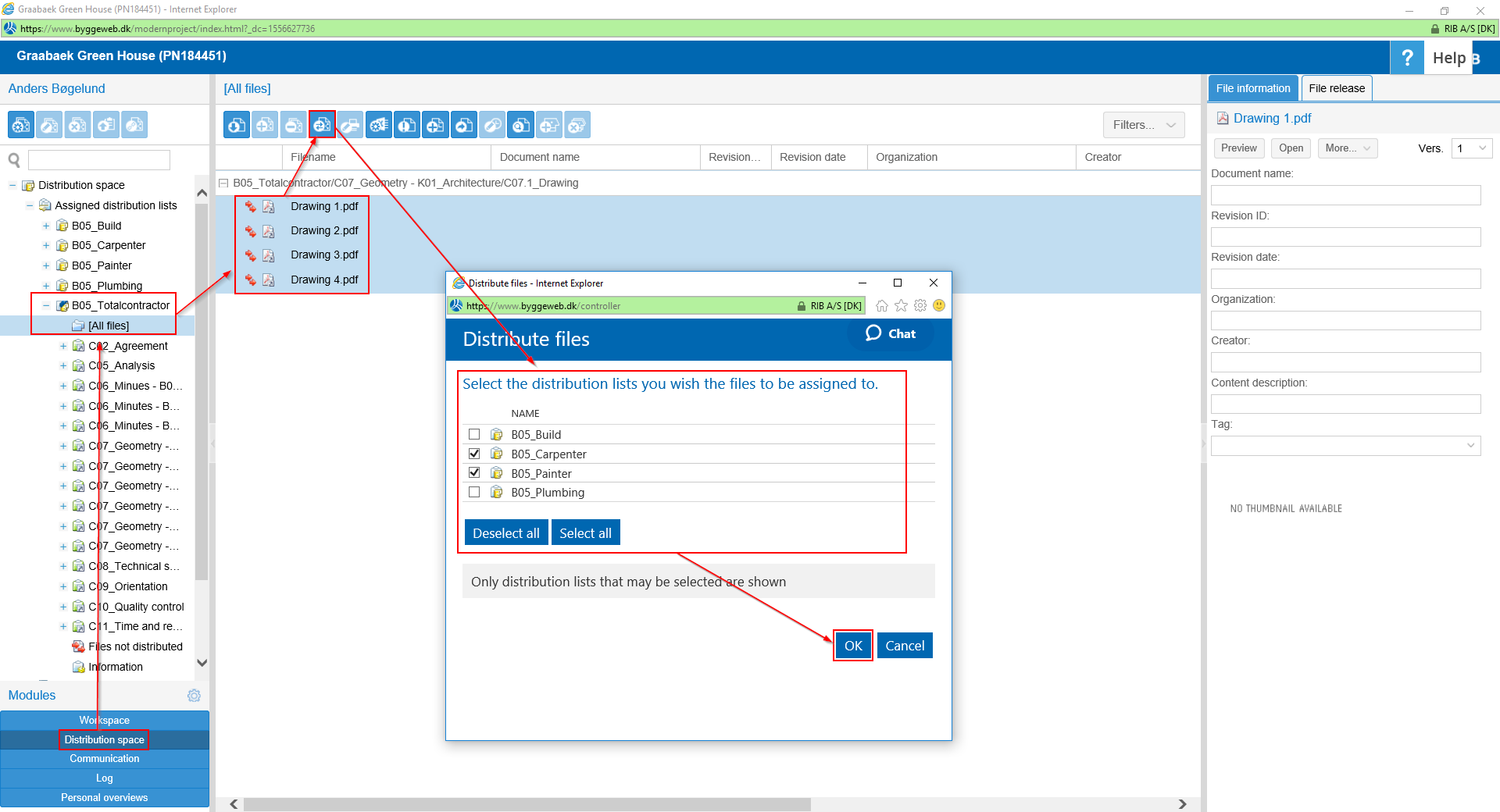Screen dimensions: 1500x812
Task: Open the Filters dropdown
Action: 1143,125
